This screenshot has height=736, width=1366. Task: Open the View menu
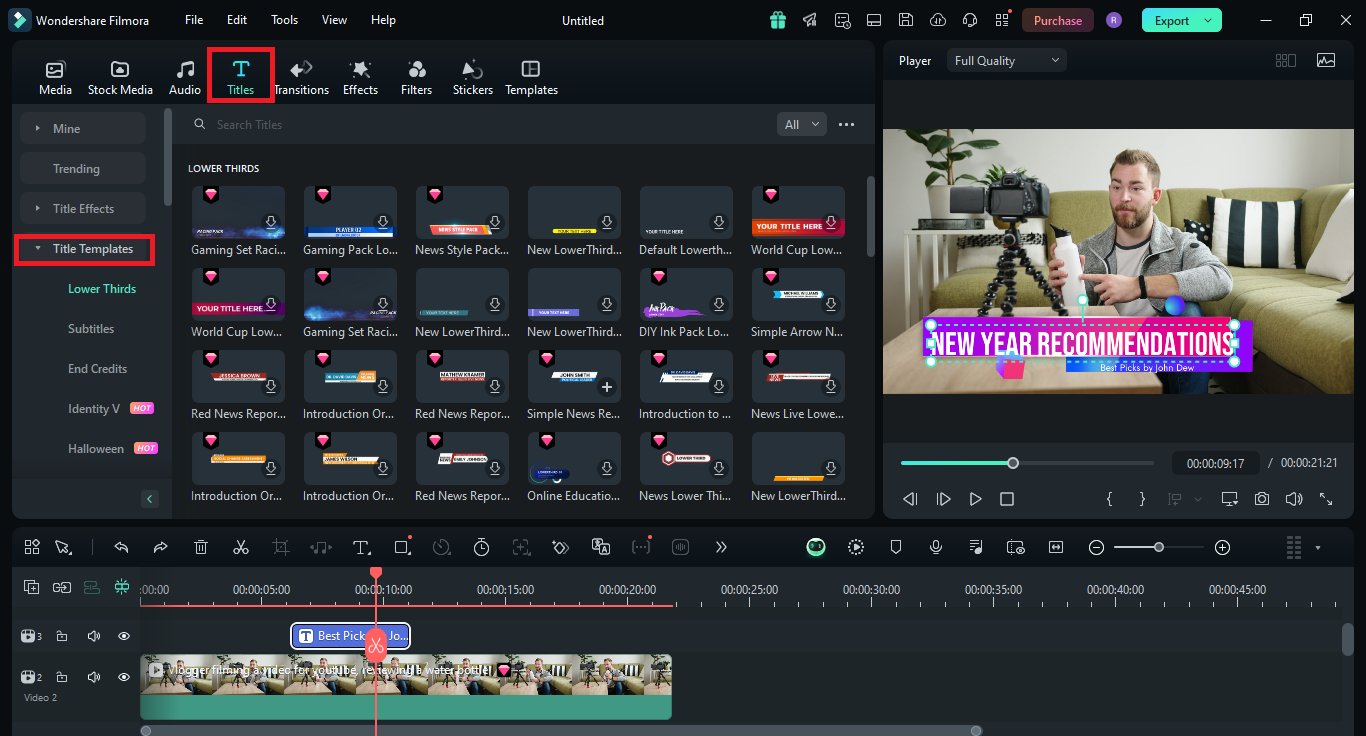coord(335,20)
